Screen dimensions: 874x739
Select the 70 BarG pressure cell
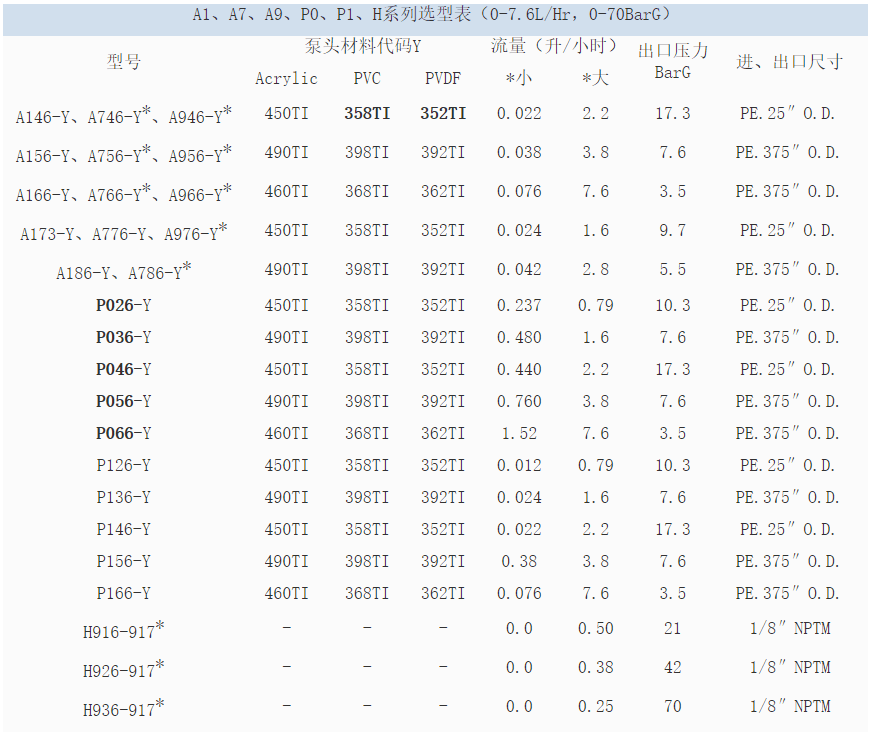pos(672,707)
